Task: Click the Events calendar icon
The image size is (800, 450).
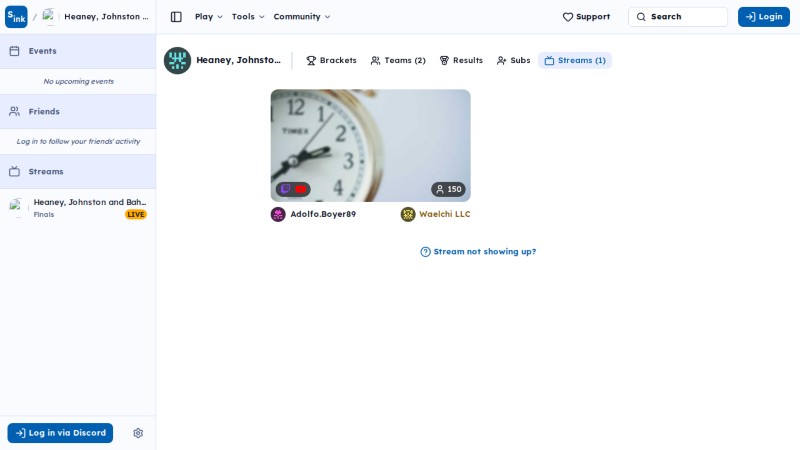Action: 14,51
